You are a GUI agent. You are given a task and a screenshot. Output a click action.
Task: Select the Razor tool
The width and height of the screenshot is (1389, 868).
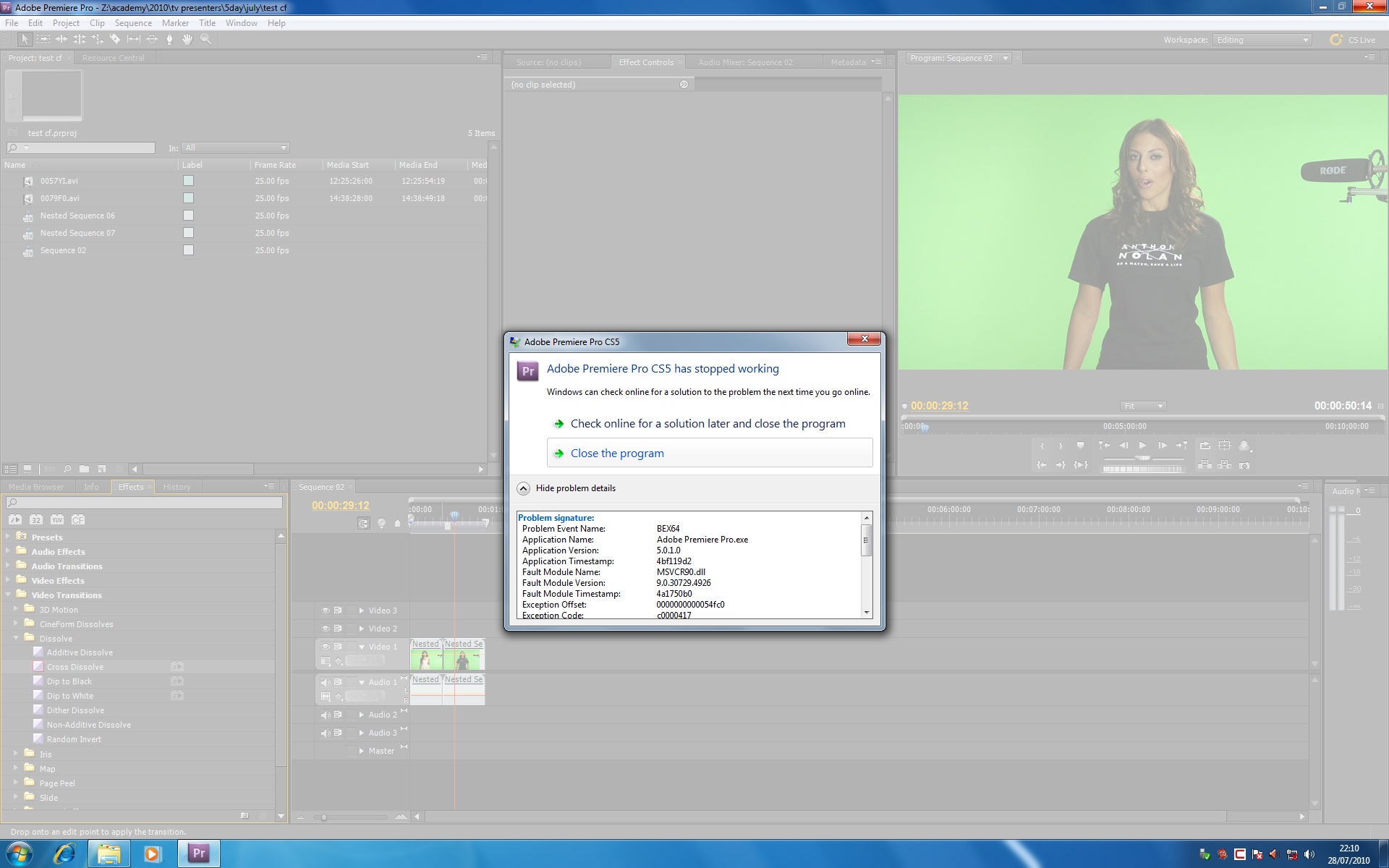coord(115,39)
